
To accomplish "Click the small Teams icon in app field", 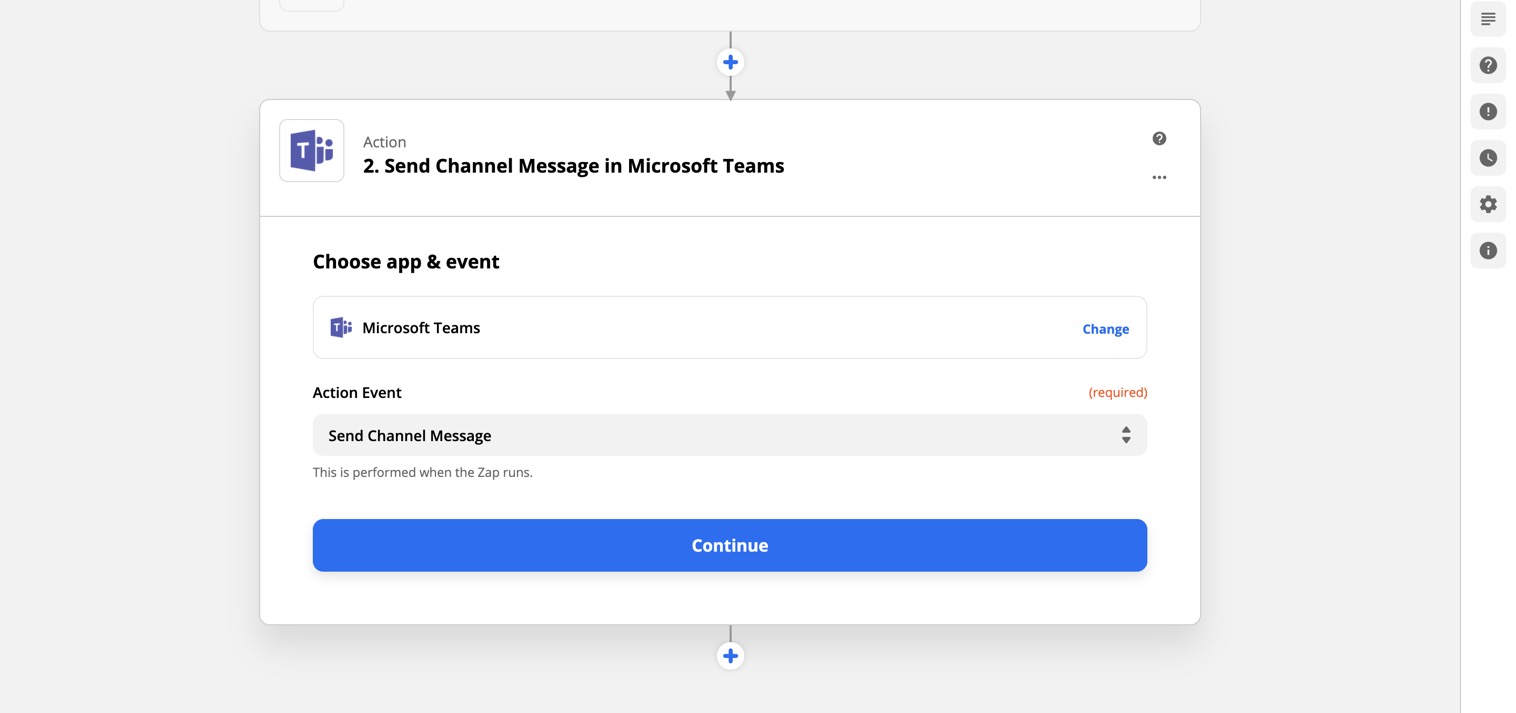I will (341, 327).
